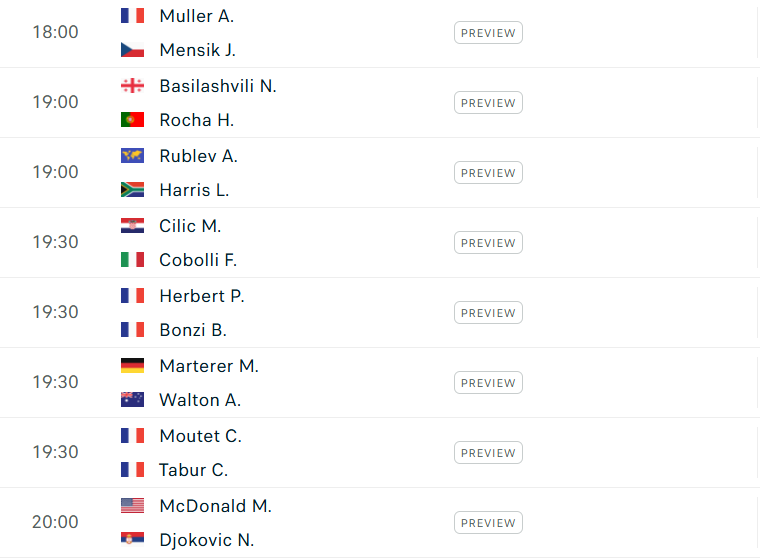Viewport: 760px width, 559px height.
Task: Click the Australian flag beside Walton A.
Action: (132, 399)
